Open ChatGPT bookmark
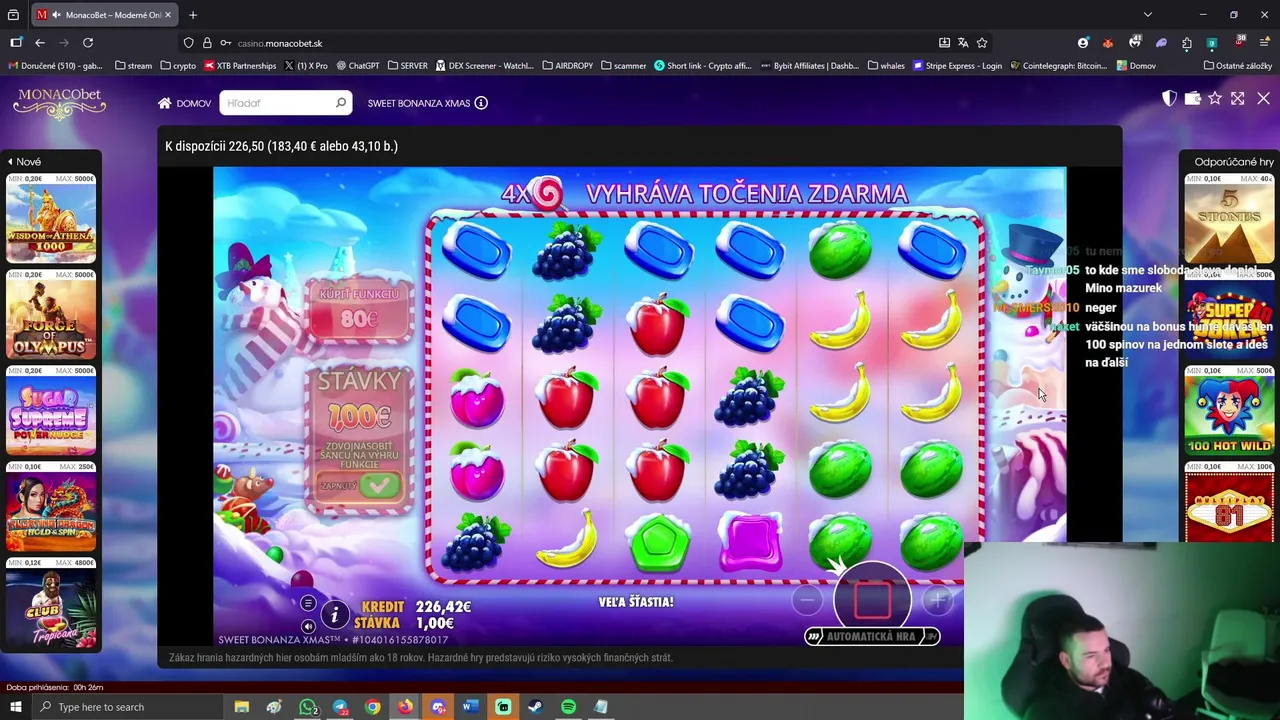Screen dimensions: 1280x720 [358, 66]
